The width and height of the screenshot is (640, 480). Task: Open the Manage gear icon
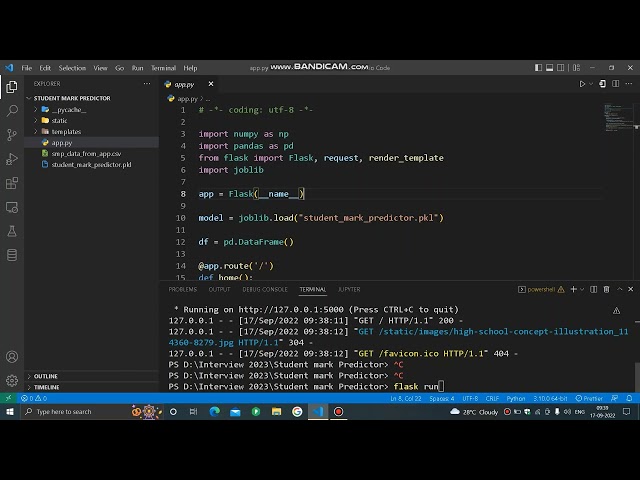click(x=12, y=380)
